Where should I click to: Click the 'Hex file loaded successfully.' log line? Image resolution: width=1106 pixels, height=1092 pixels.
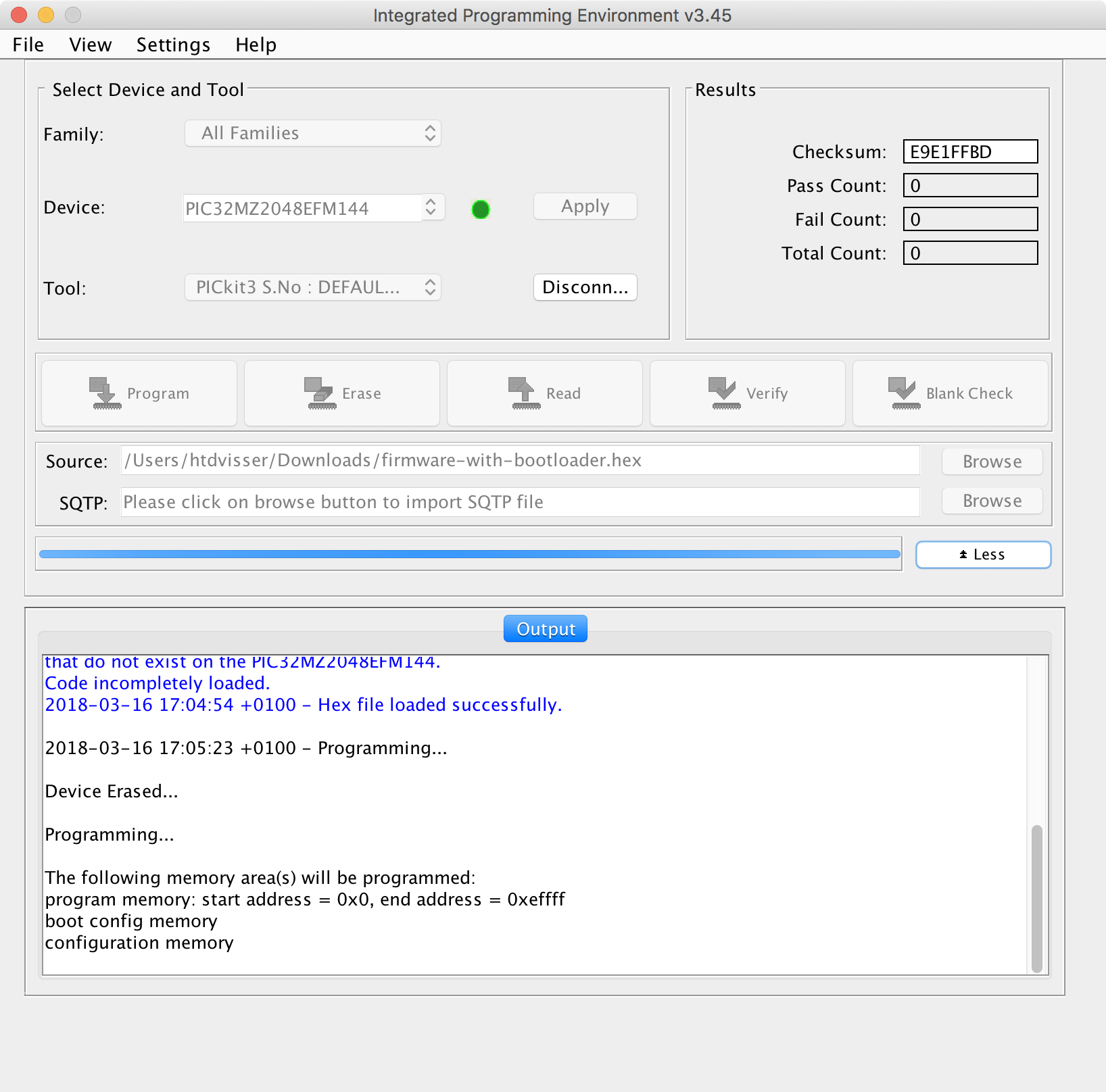(304, 705)
